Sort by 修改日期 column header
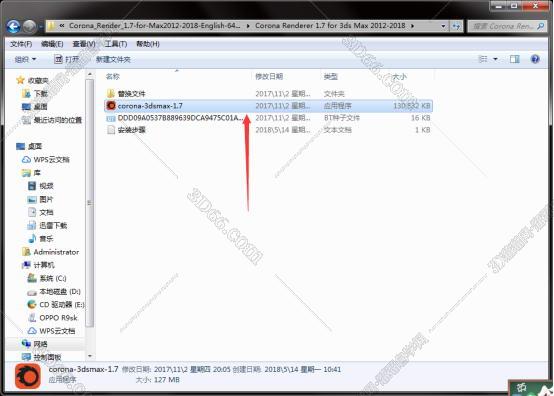 point(269,76)
